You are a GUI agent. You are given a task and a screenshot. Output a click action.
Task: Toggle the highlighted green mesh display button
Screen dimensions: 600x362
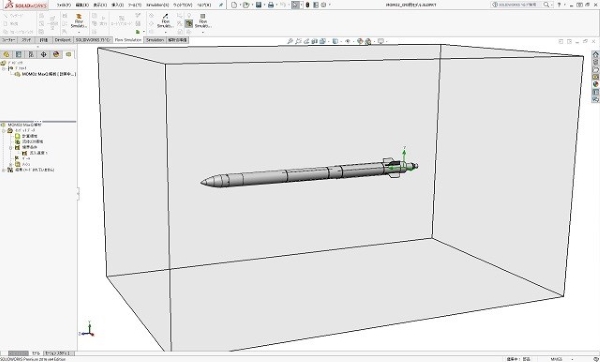(189, 24)
